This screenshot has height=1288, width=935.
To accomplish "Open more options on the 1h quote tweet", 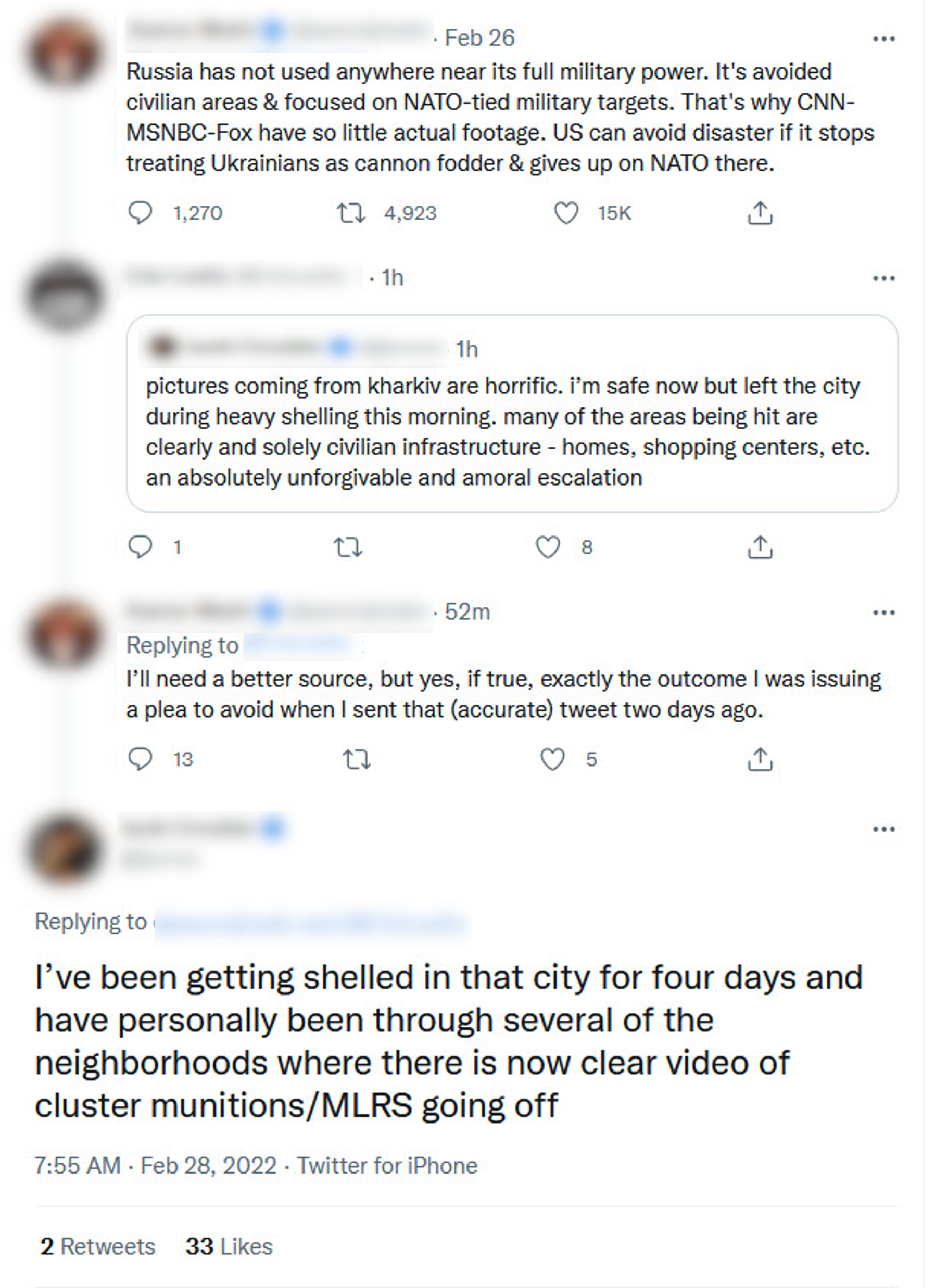I will tap(883, 278).
